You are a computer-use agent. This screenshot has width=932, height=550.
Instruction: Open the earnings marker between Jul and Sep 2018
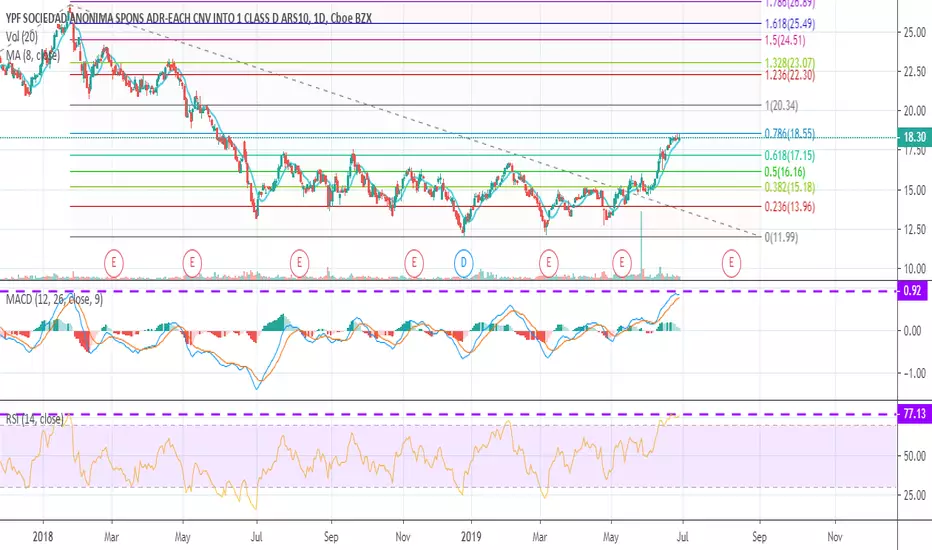(299, 262)
